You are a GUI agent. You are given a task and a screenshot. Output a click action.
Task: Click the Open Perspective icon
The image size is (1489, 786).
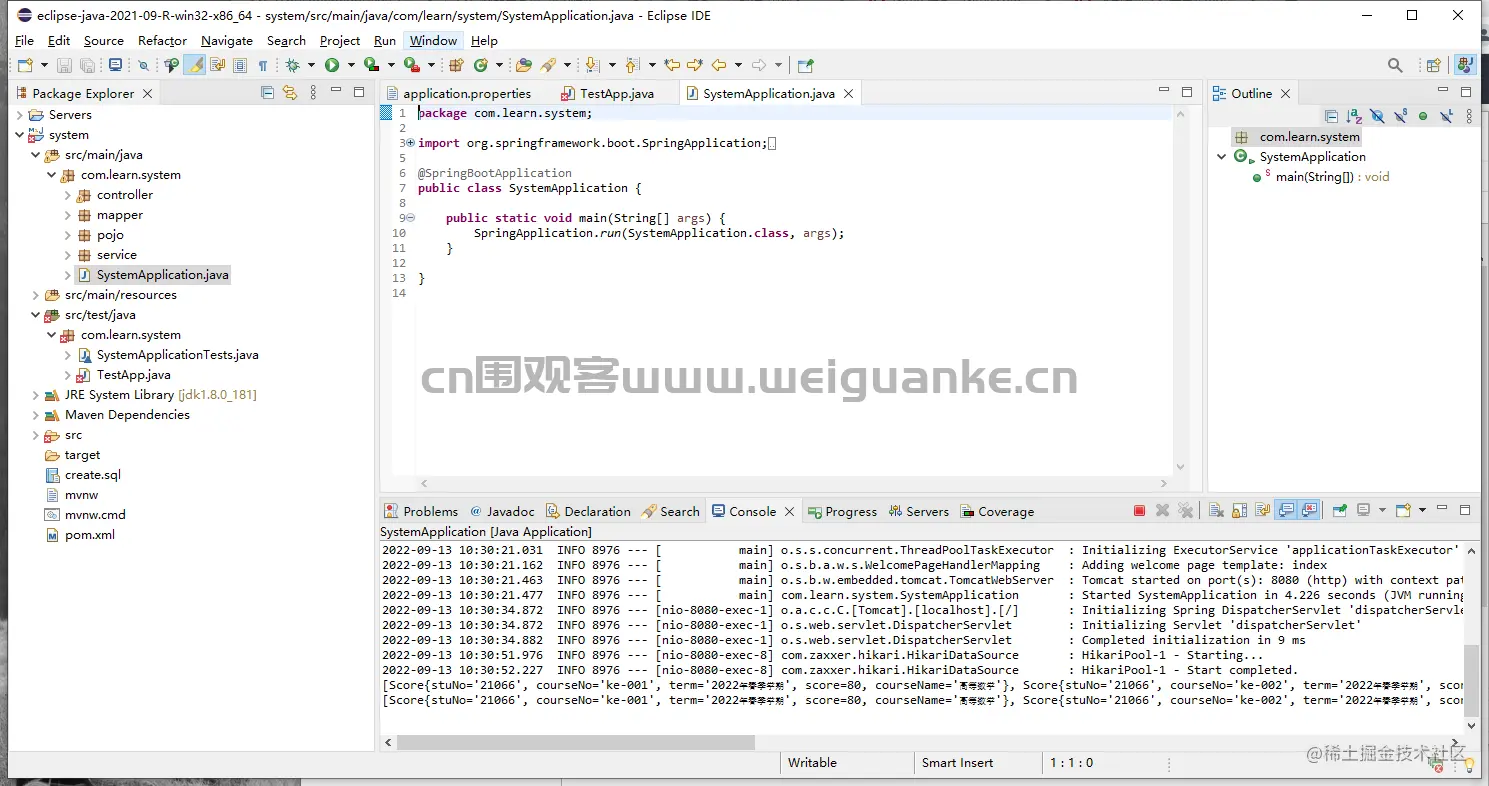click(x=1434, y=65)
